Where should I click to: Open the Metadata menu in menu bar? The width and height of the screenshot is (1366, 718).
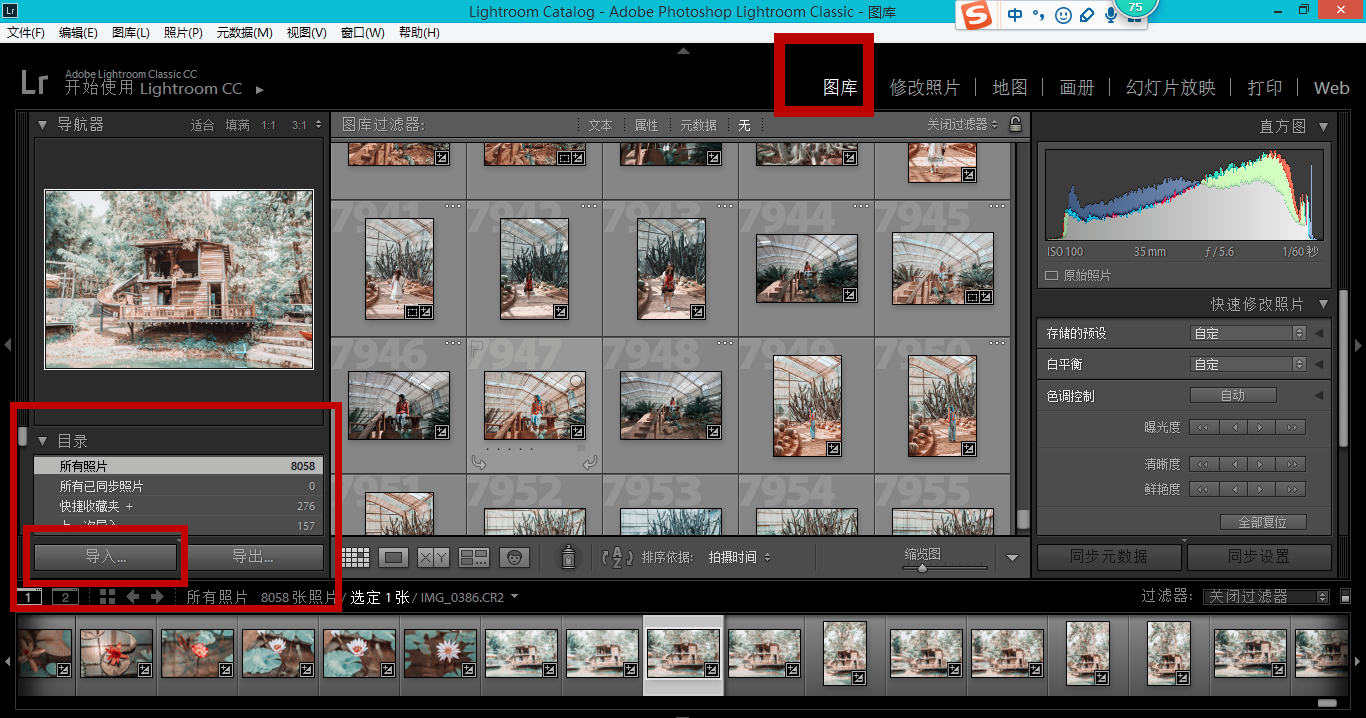(x=244, y=33)
